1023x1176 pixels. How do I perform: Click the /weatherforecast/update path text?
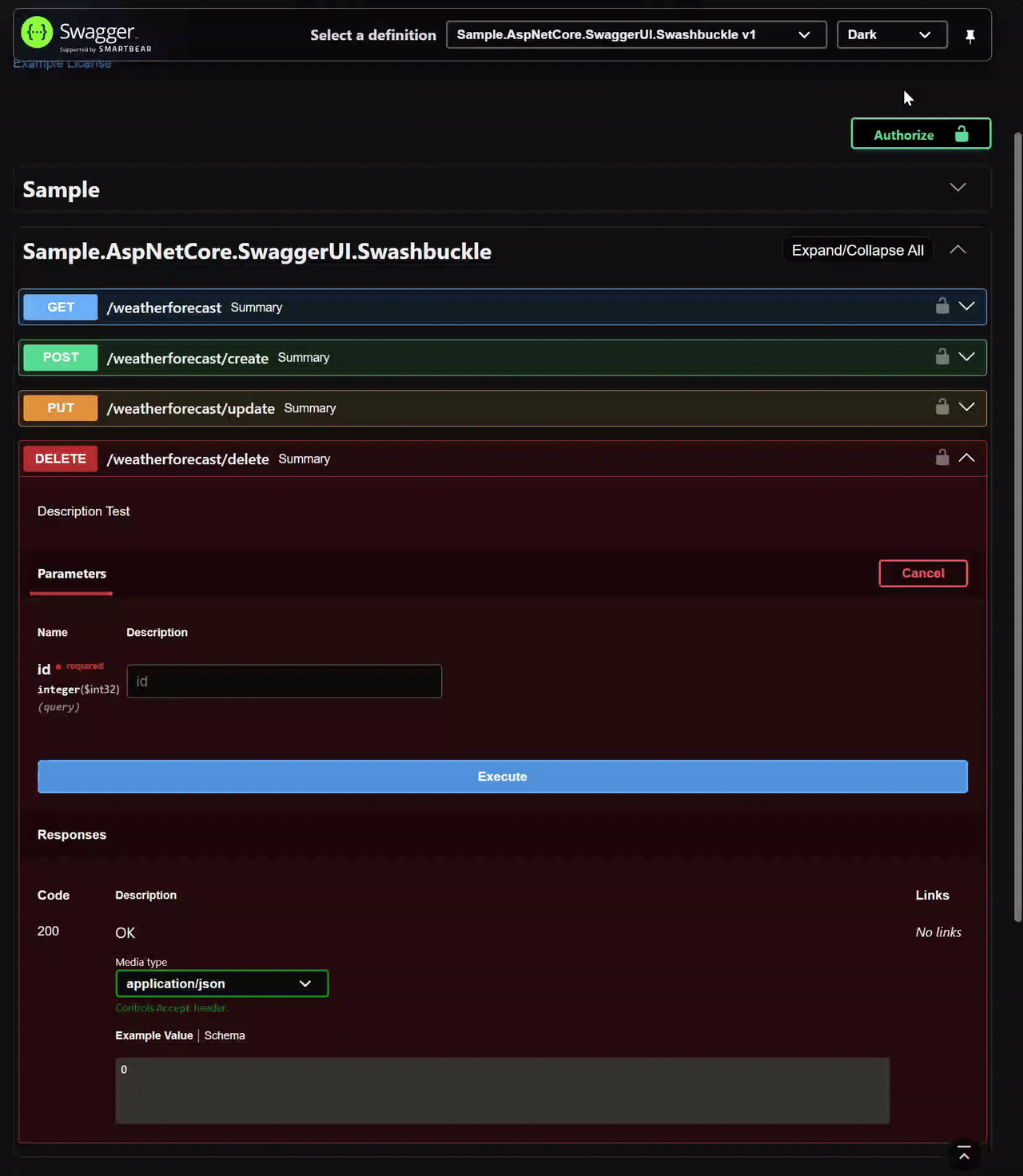click(x=191, y=409)
